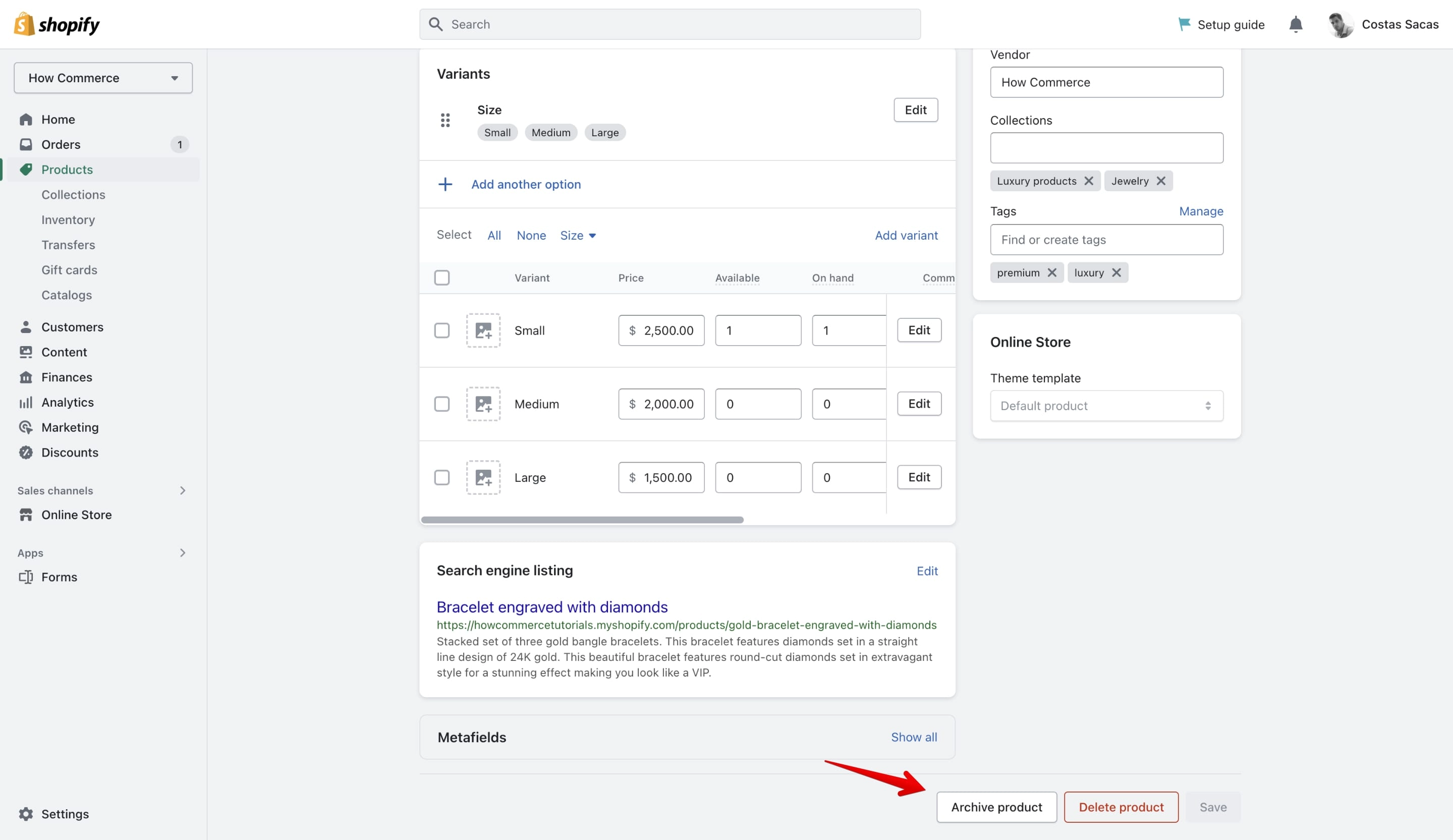Click the Discounts percent icon
Screen dimensions: 1453x840
pyautogui.click(x=26, y=453)
